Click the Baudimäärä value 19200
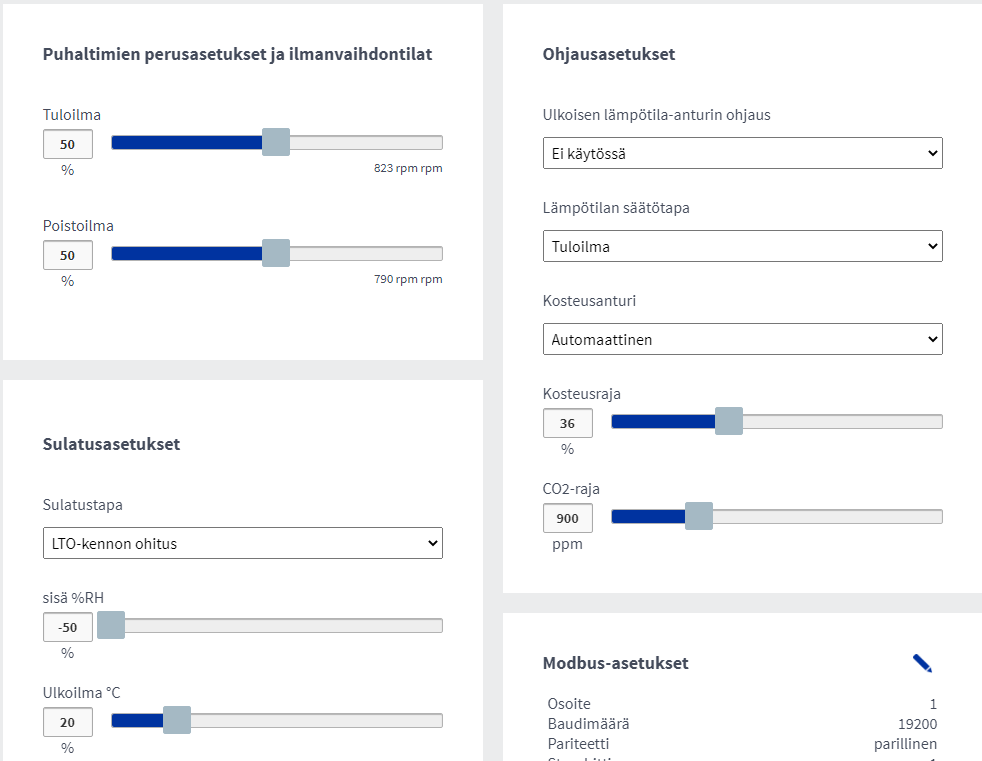The width and height of the screenshot is (982, 761). (x=917, y=724)
